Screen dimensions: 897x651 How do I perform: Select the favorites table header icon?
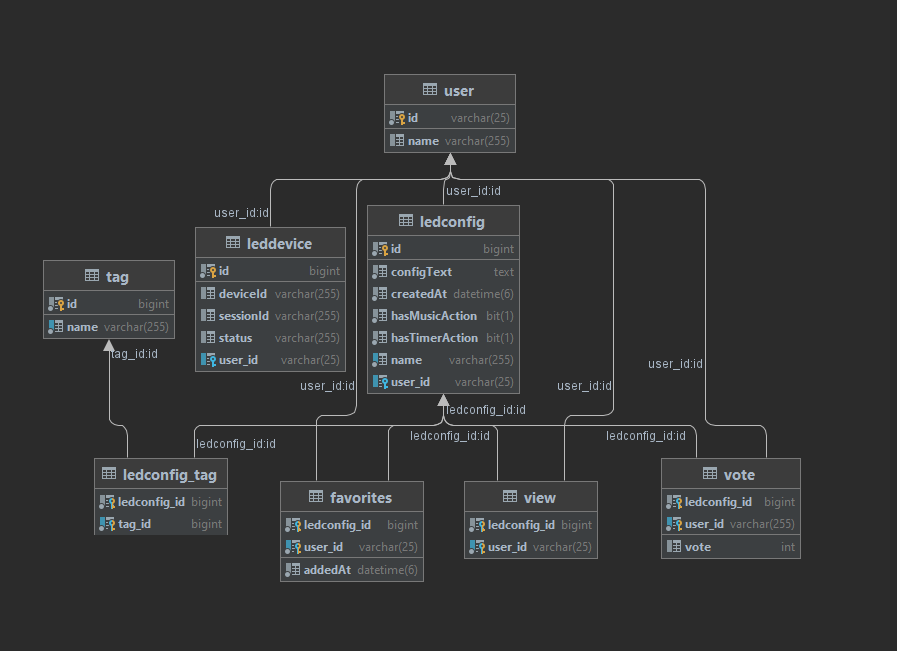[316, 497]
